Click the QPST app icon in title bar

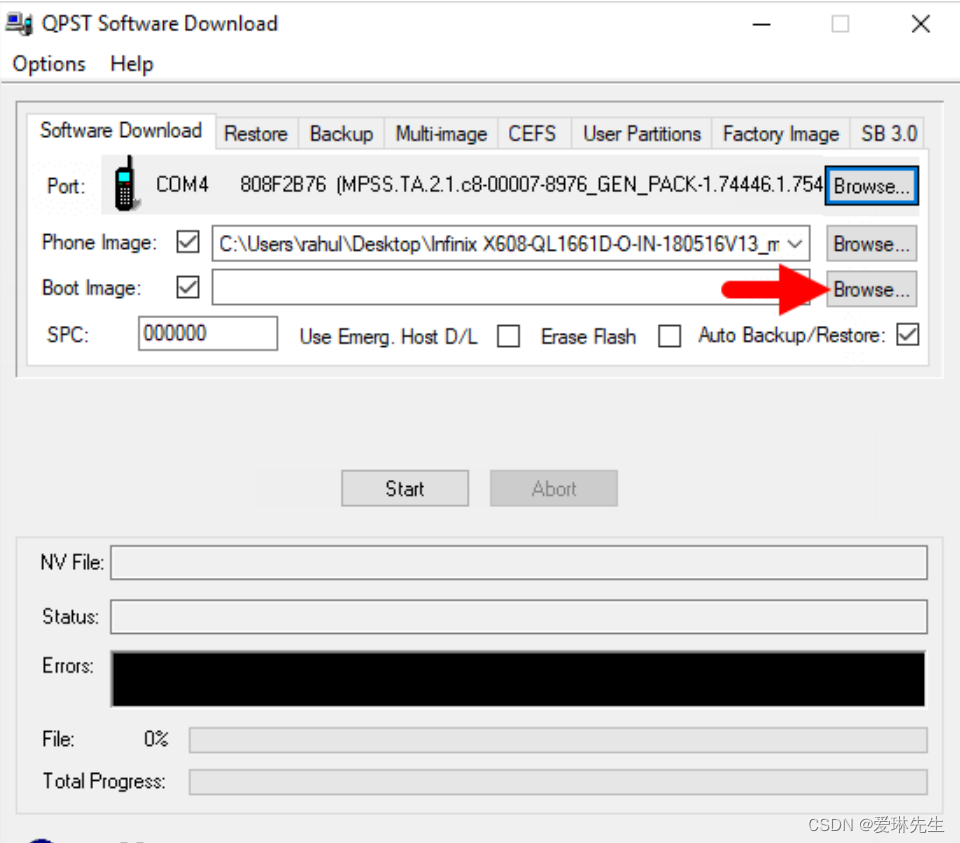(18, 23)
